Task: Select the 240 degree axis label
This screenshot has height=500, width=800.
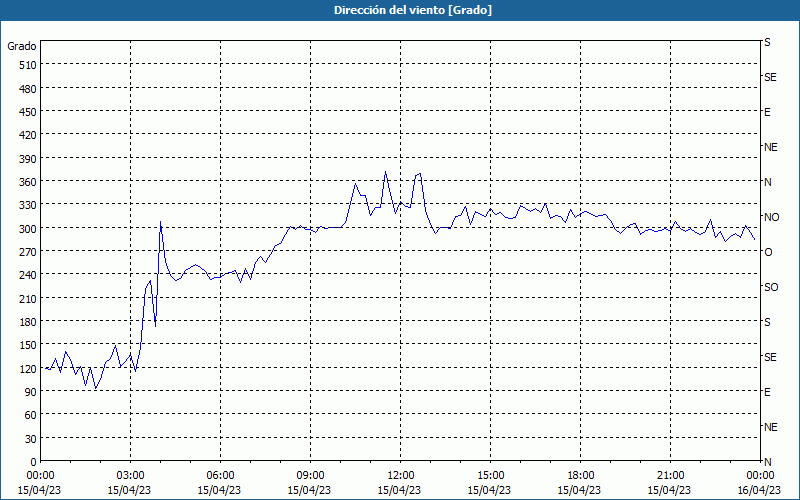Action: [28, 276]
